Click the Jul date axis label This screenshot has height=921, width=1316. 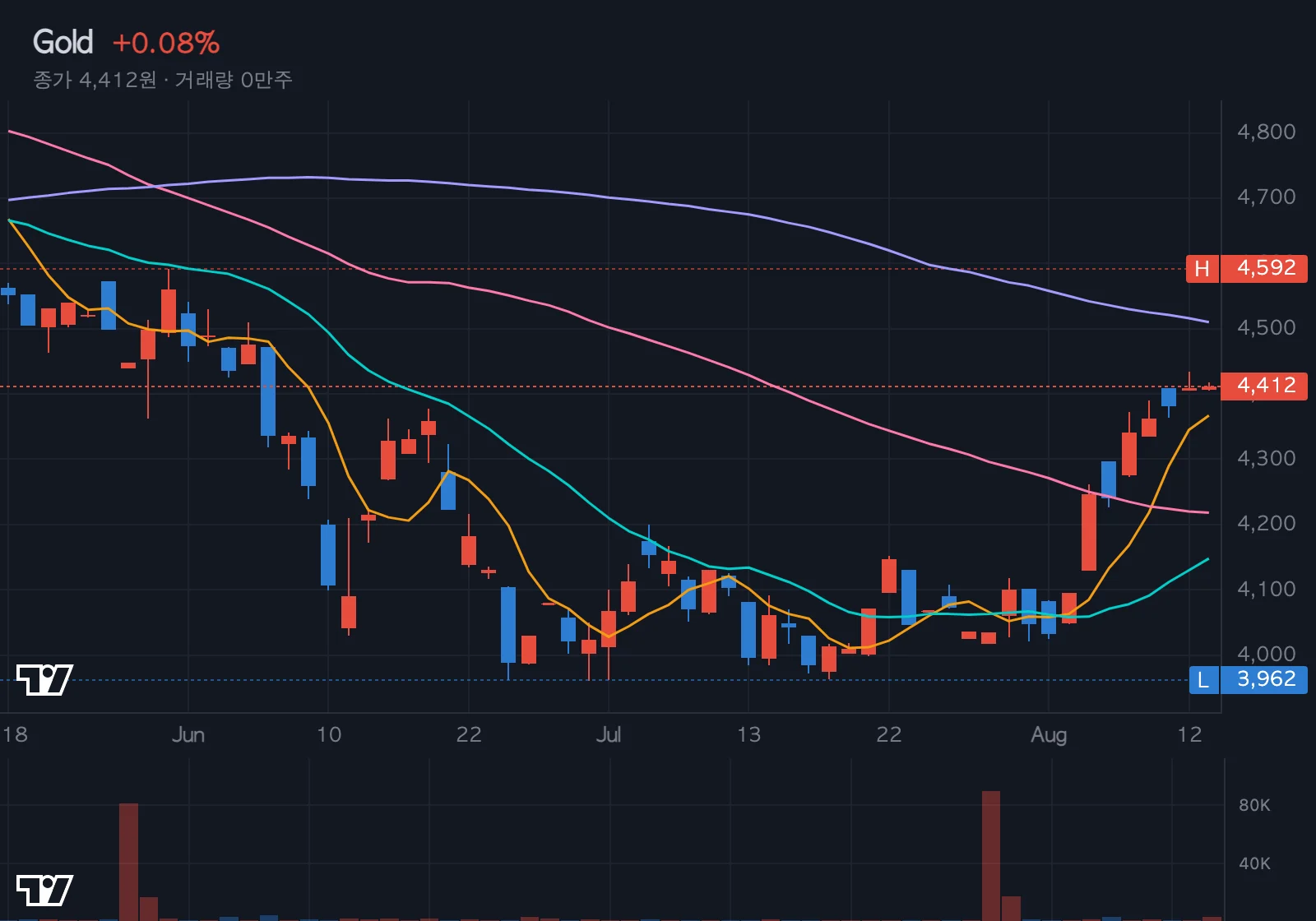(608, 734)
